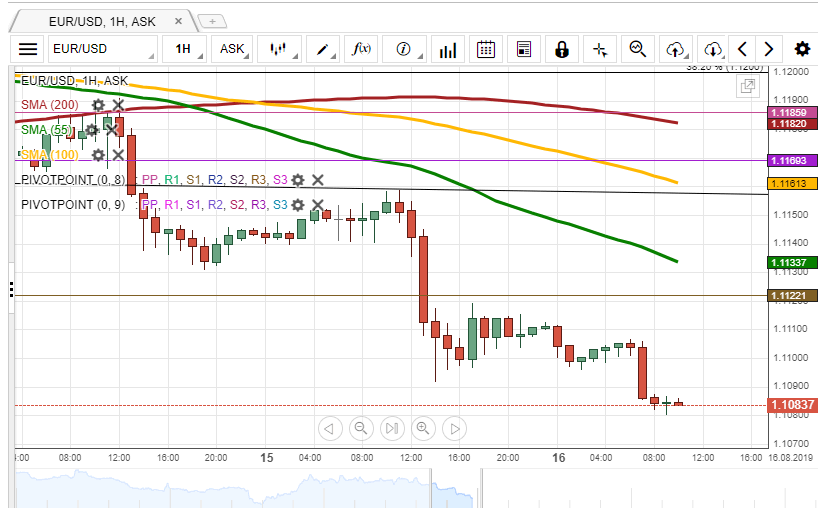Zoom out using bottom chart controls

click(x=360, y=429)
